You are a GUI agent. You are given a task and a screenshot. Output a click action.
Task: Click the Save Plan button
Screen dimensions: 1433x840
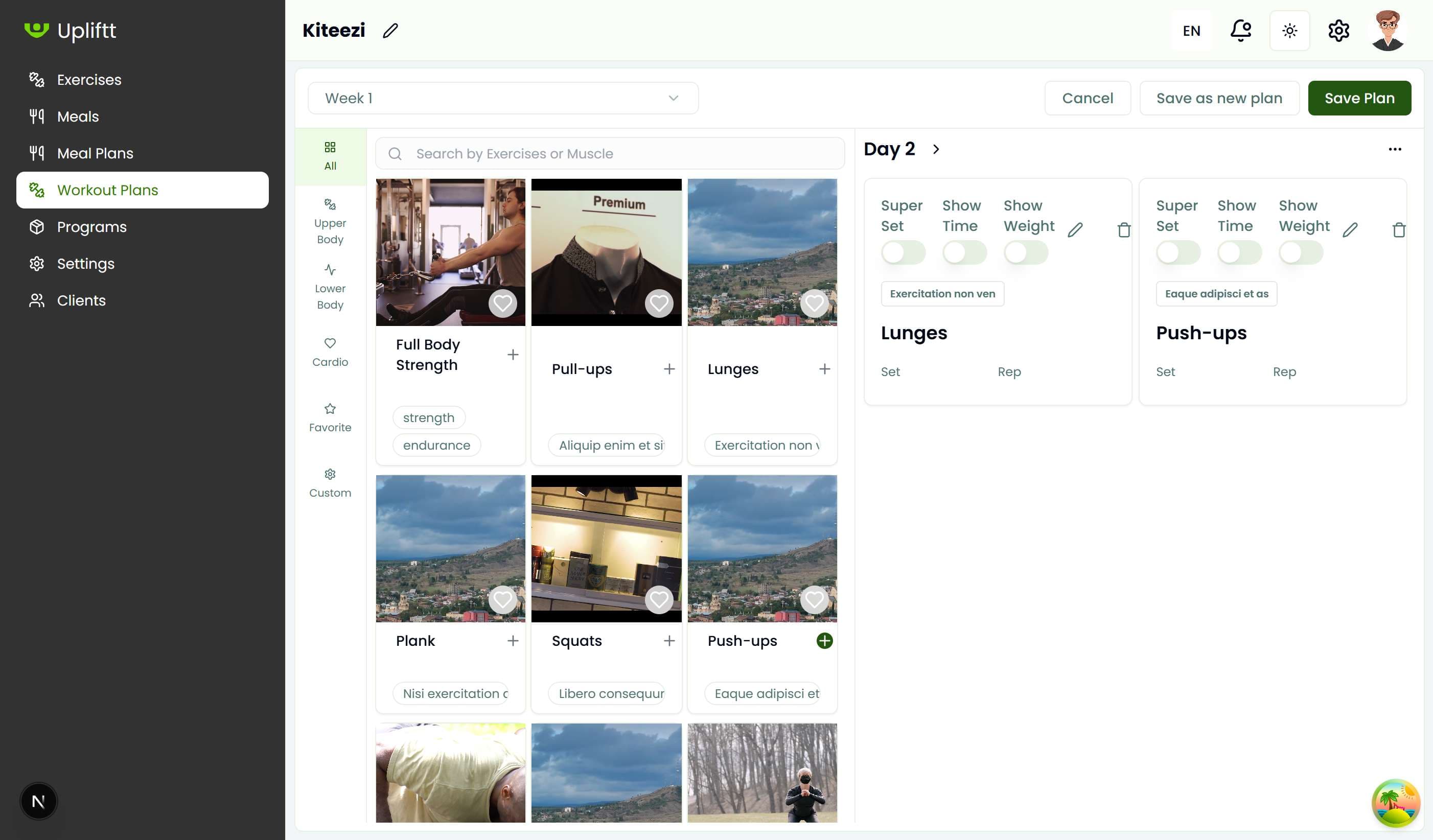click(1359, 99)
